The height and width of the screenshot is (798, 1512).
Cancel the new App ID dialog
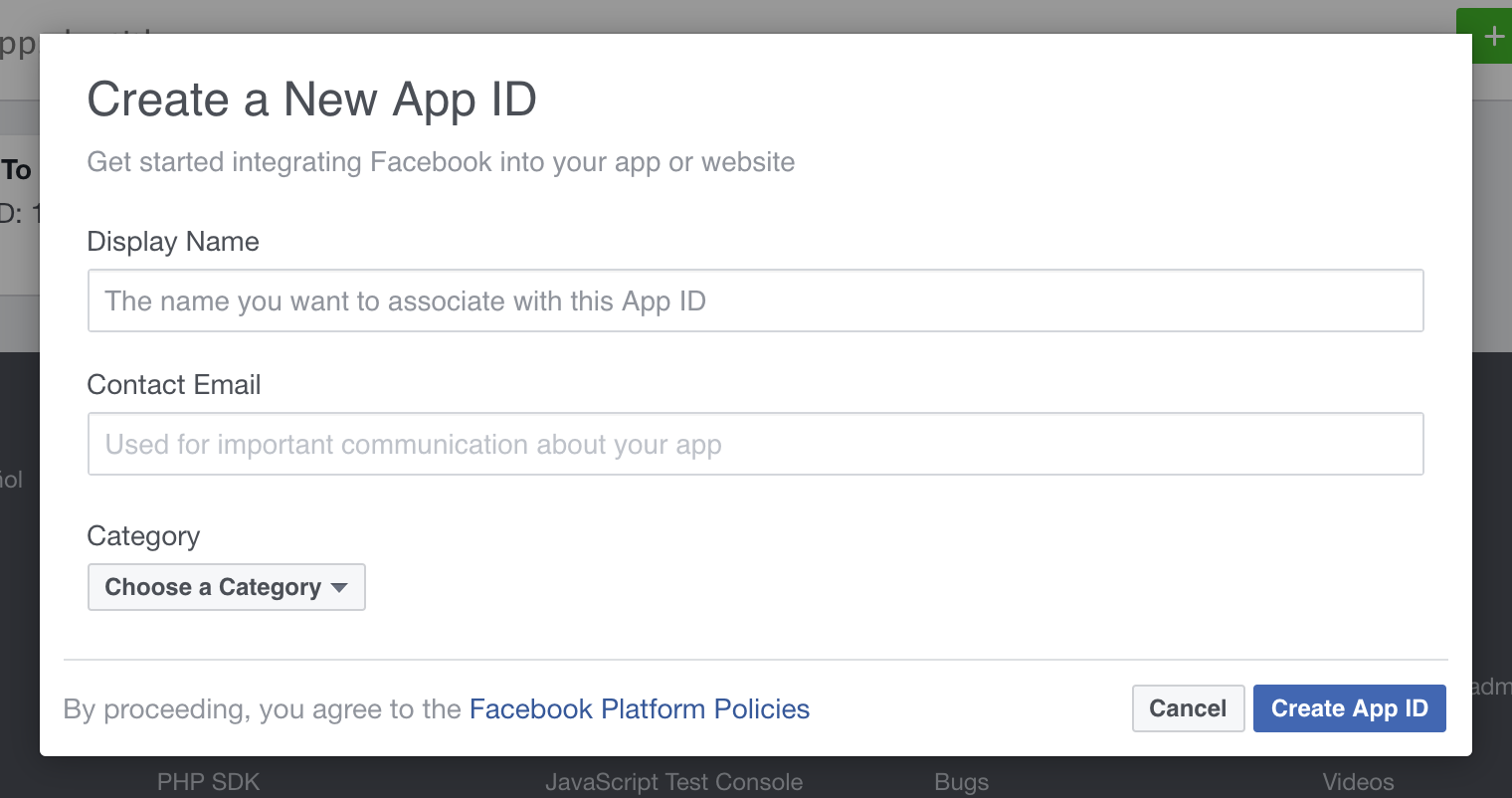1188,707
